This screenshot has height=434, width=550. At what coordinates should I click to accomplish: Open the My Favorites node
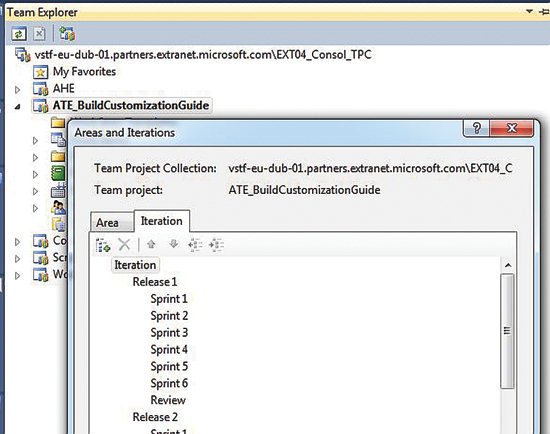(x=84, y=72)
